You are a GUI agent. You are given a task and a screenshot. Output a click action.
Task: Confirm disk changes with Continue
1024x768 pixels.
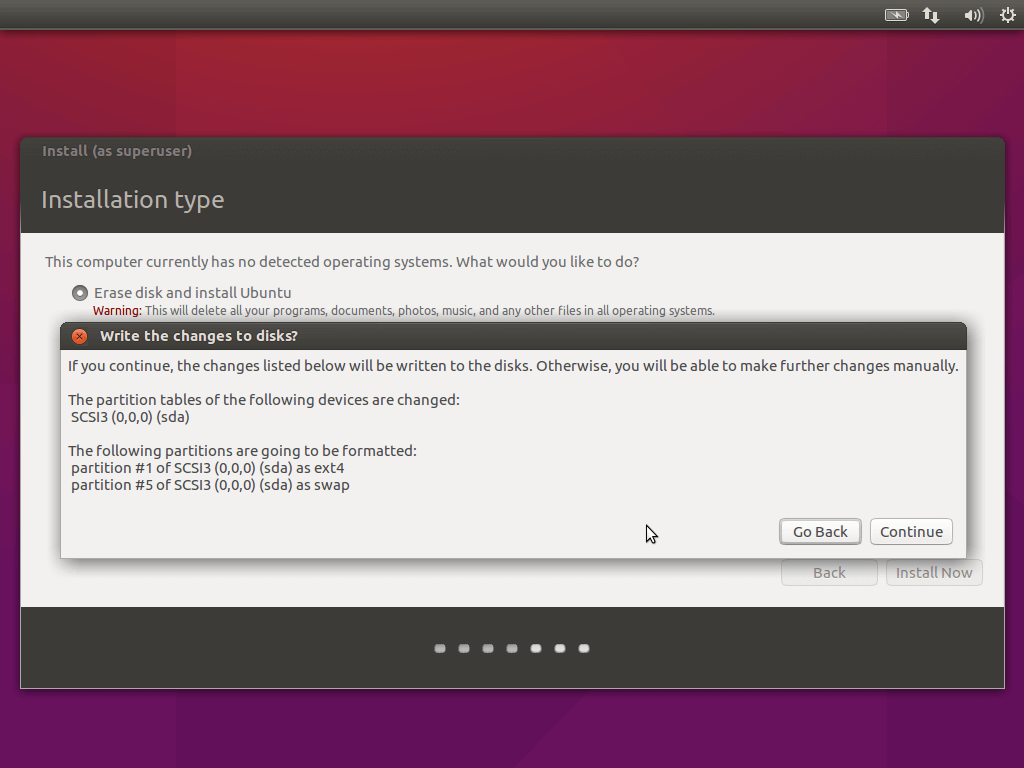point(911,532)
